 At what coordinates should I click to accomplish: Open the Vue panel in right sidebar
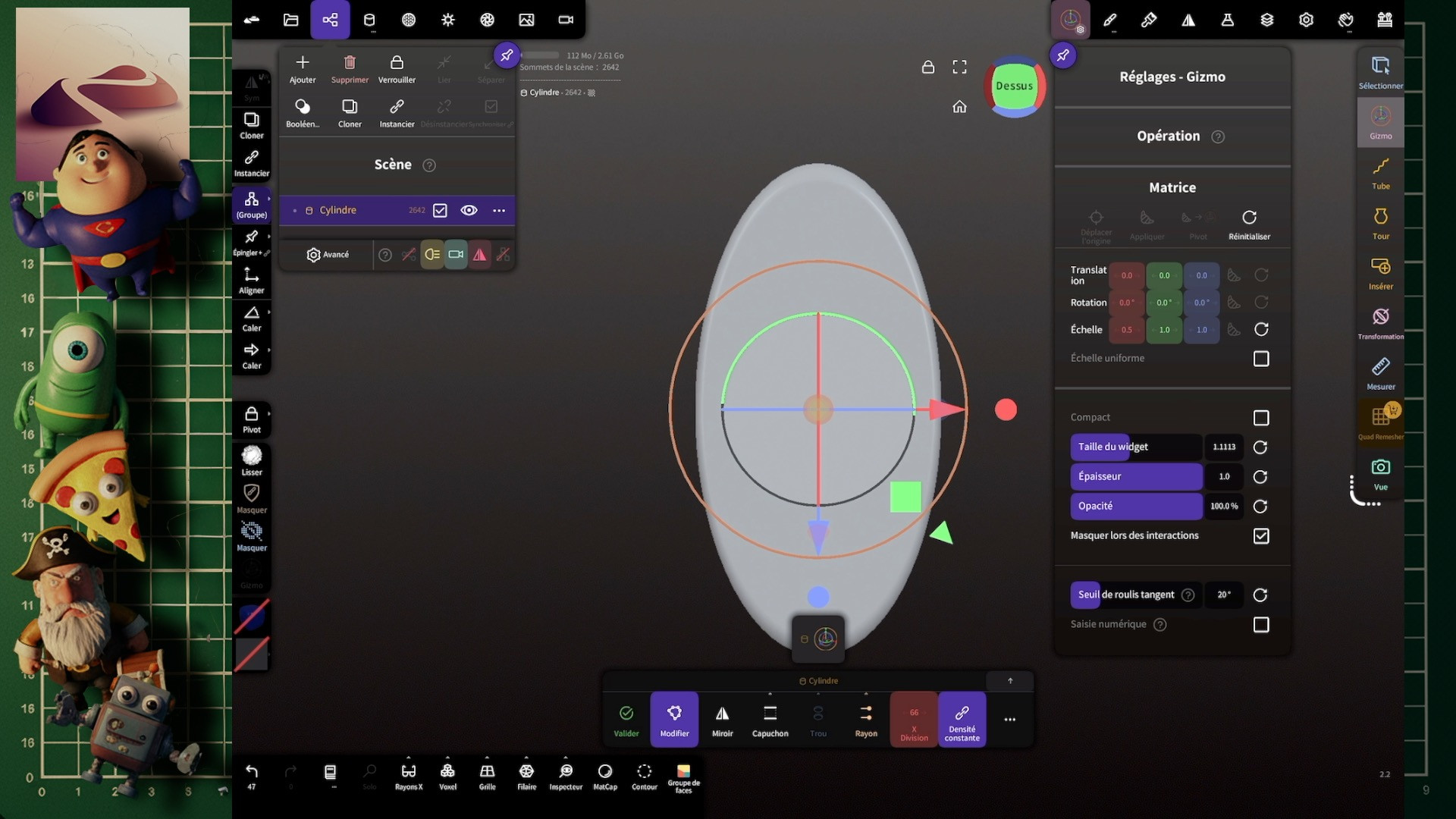point(1380,474)
